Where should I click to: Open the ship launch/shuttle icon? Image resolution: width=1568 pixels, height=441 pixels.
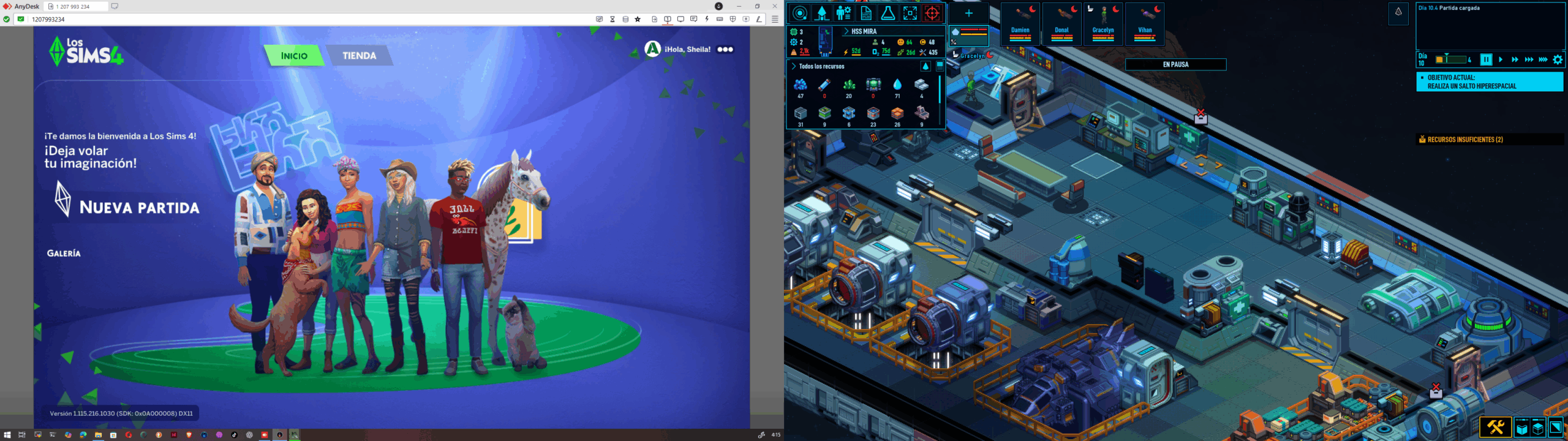tap(822, 13)
